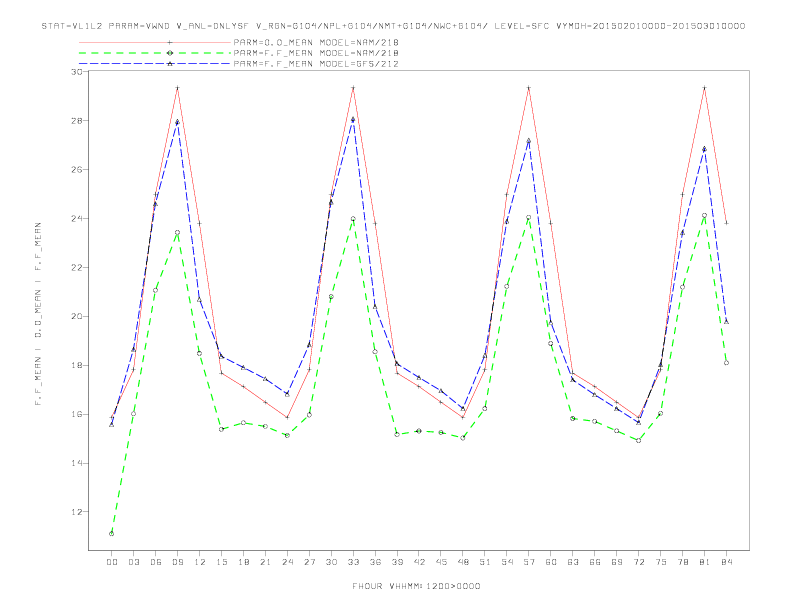792x612 pixels.
Task: Click the x-axis forecast hour label 51
Action: click(x=485, y=562)
